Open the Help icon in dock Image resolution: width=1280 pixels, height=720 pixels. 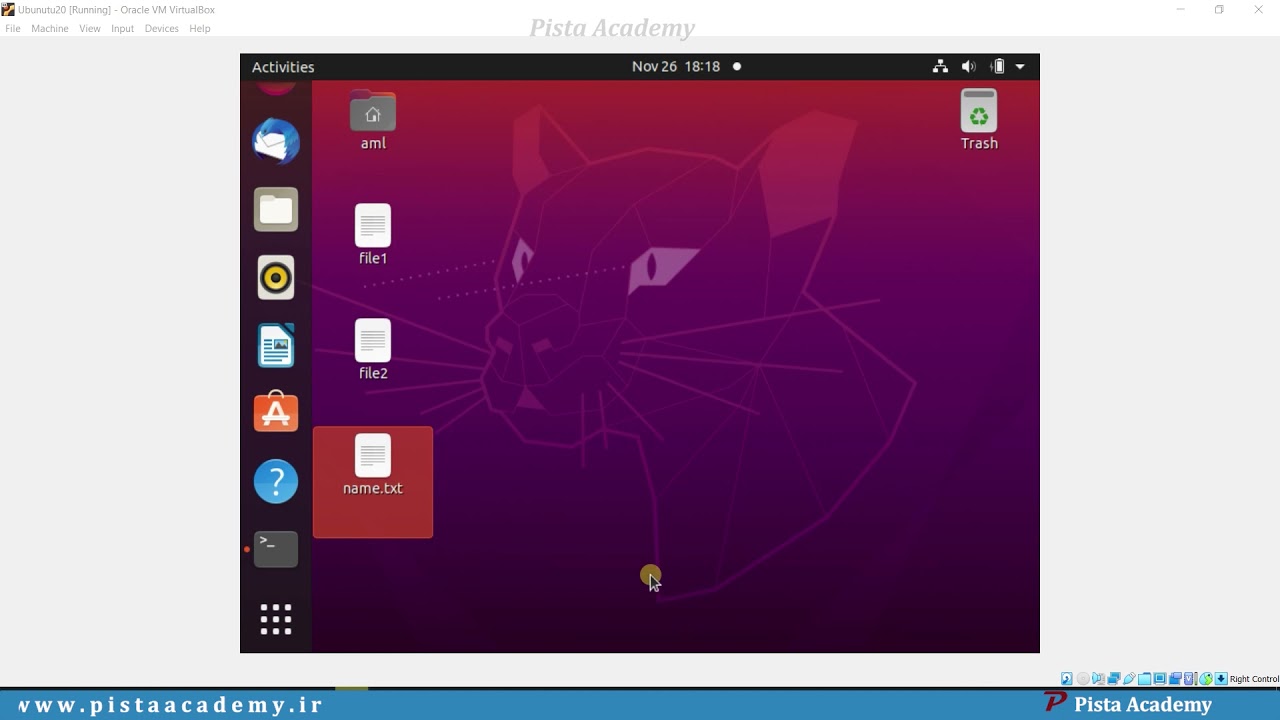coord(276,481)
